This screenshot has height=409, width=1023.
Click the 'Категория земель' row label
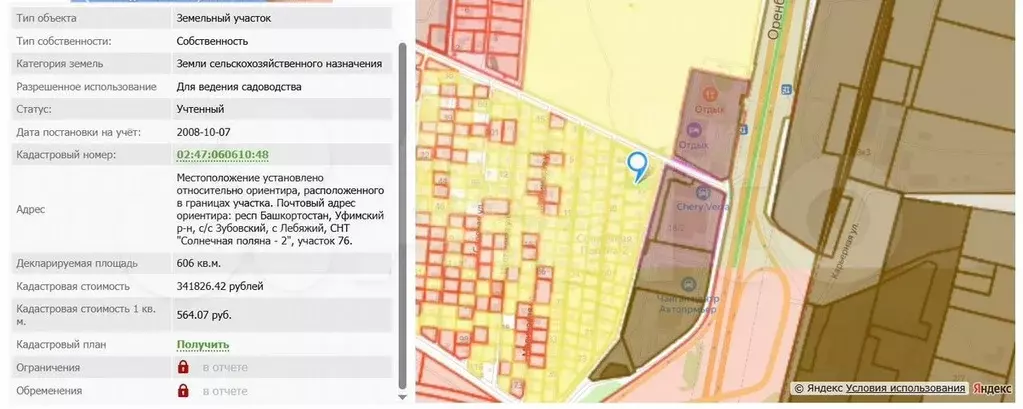[x=59, y=64]
